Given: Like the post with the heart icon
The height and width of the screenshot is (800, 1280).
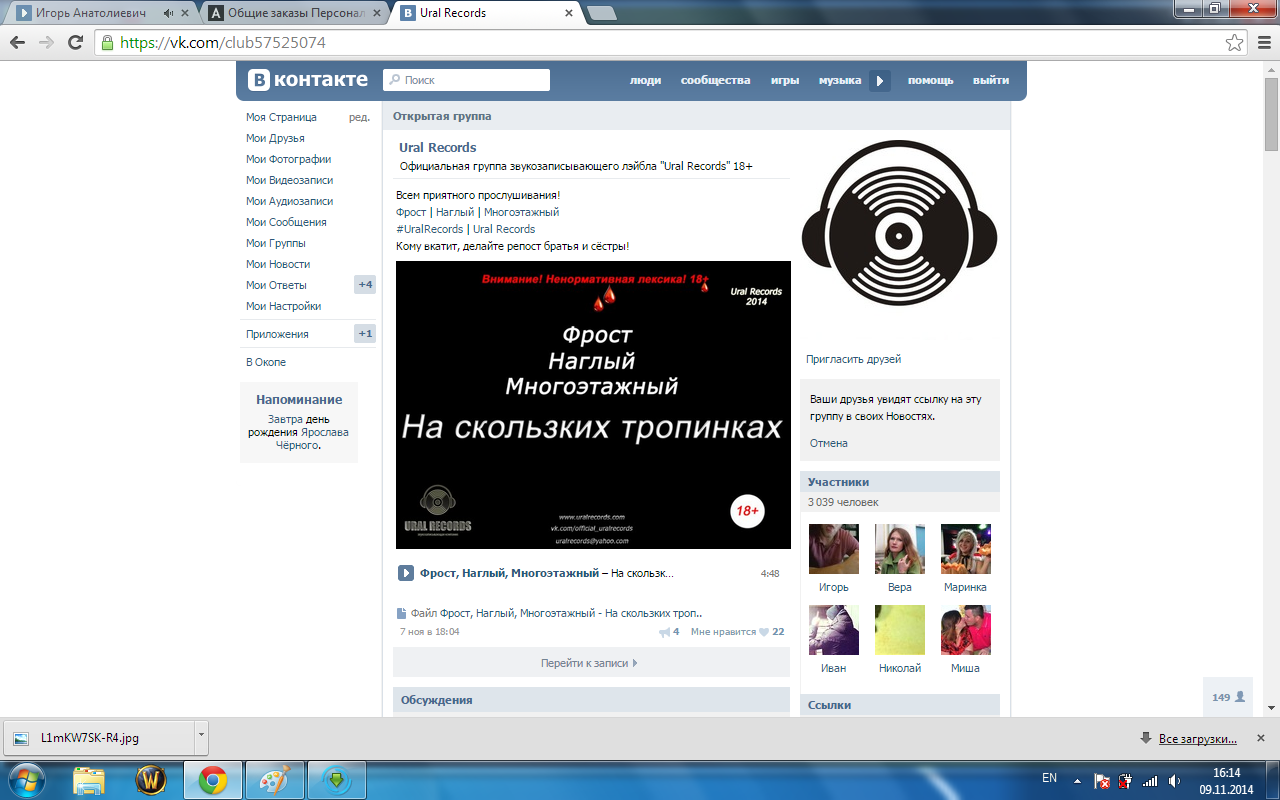Looking at the screenshot, I should pos(764,632).
